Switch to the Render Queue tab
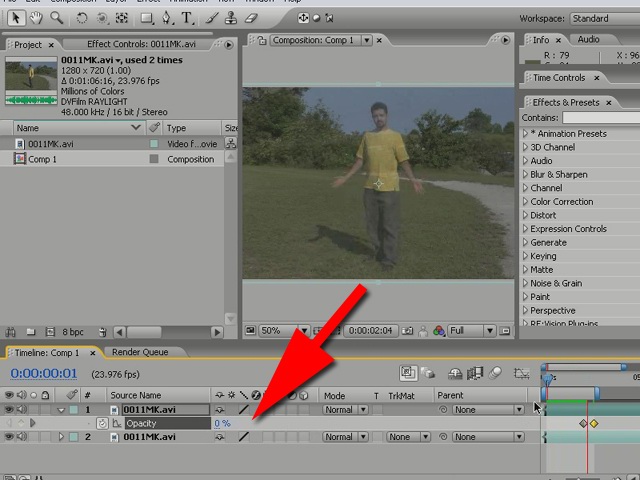The width and height of the screenshot is (640, 480). (140, 352)
